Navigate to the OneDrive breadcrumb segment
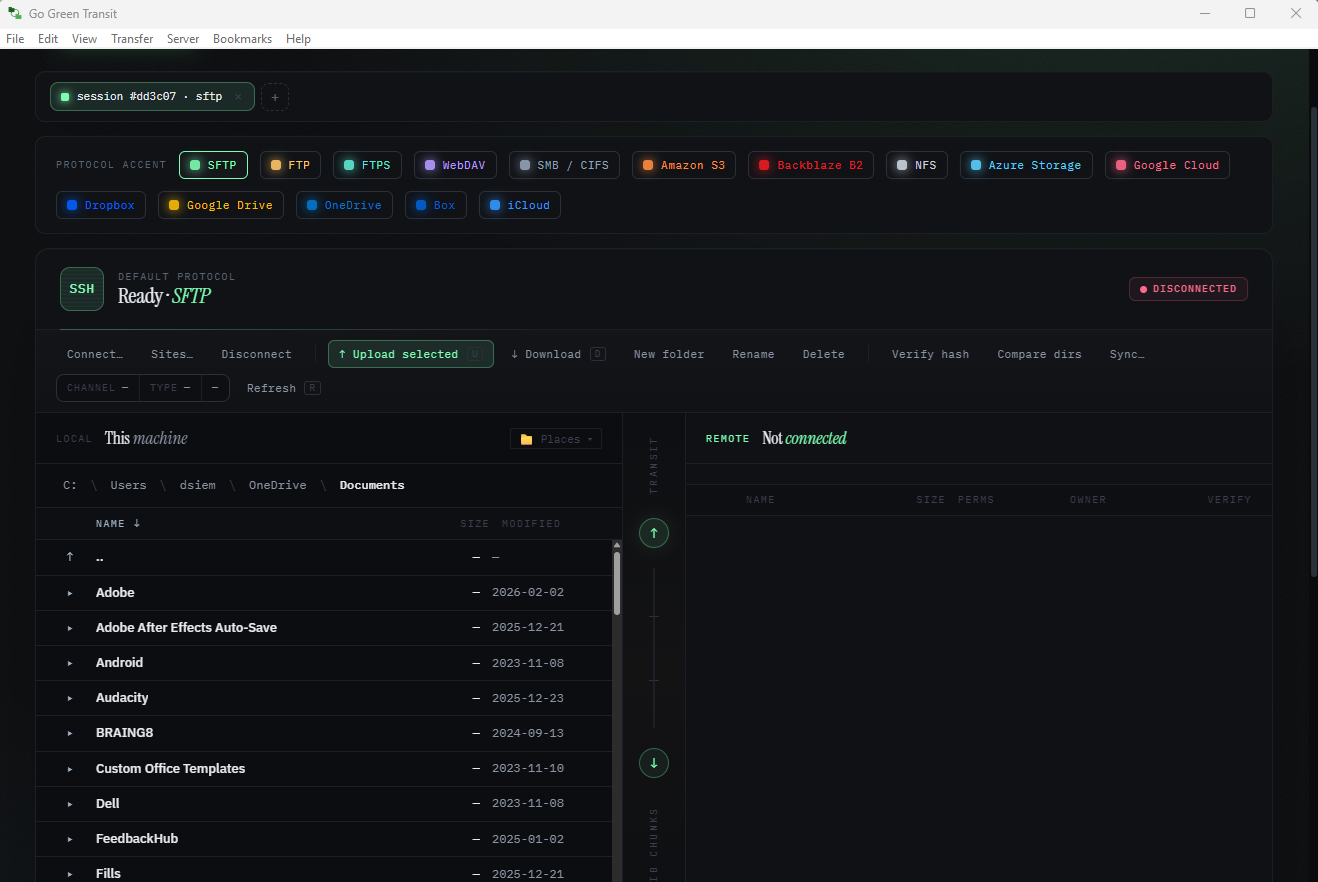Screen dimensions: 1318x882 (x=277, y=485)
